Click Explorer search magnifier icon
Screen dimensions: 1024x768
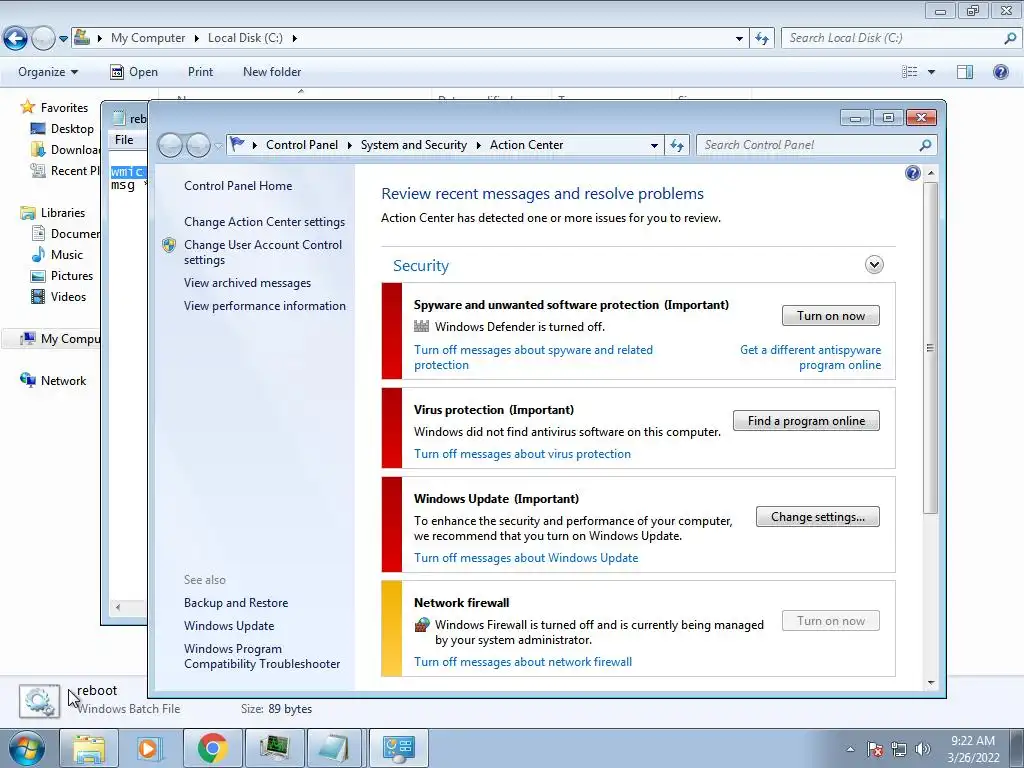click(1010, 38)
